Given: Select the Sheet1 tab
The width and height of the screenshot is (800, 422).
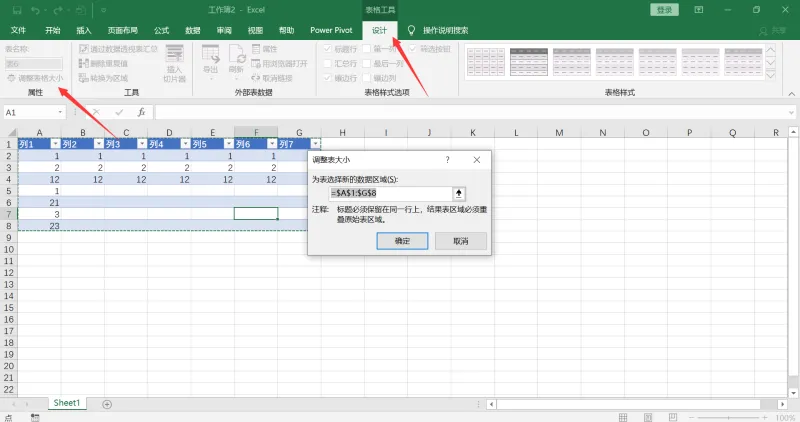Looking at the screenshot, I should tap(67, 403).
